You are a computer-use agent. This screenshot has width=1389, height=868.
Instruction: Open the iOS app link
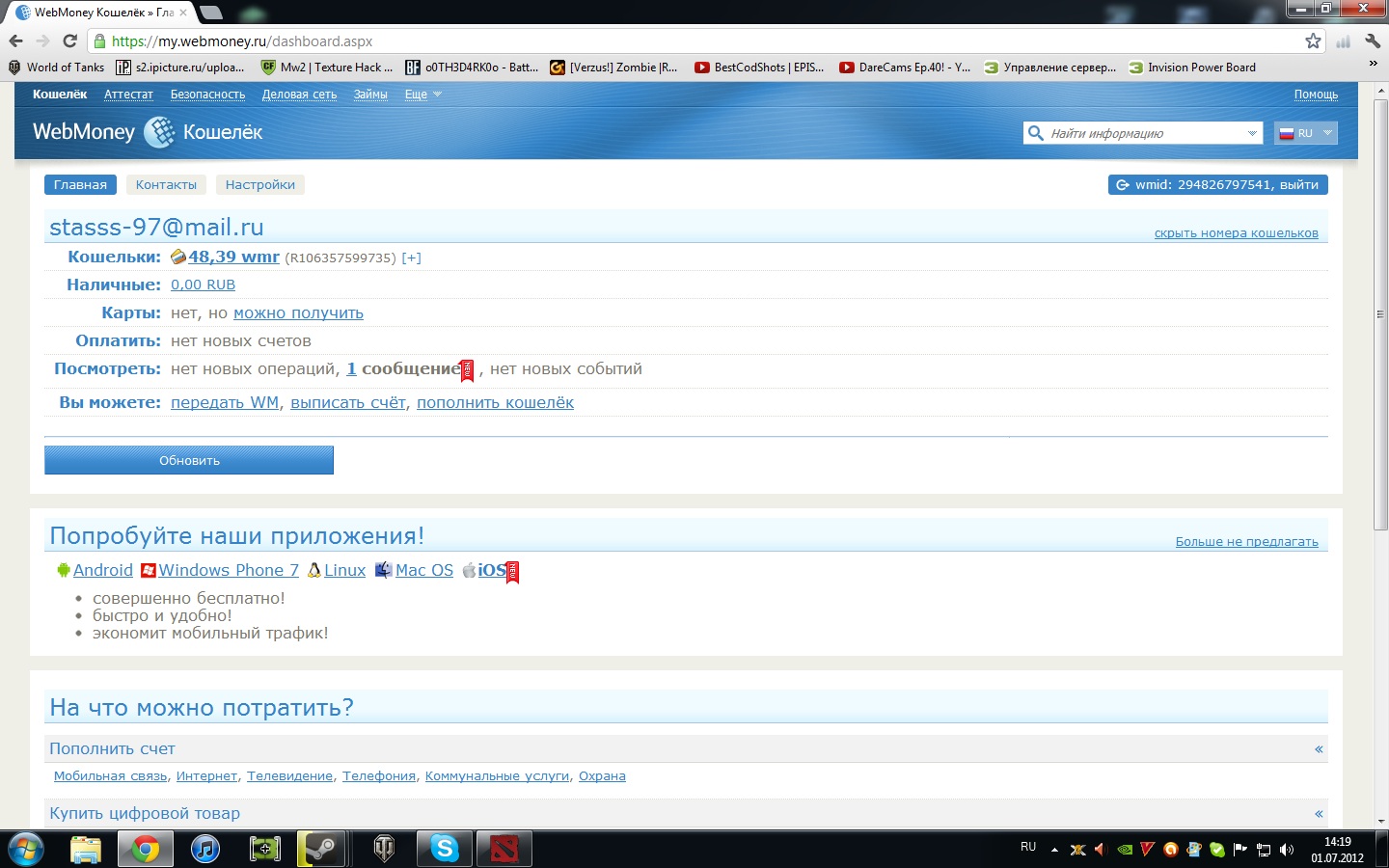coord(490,571)
